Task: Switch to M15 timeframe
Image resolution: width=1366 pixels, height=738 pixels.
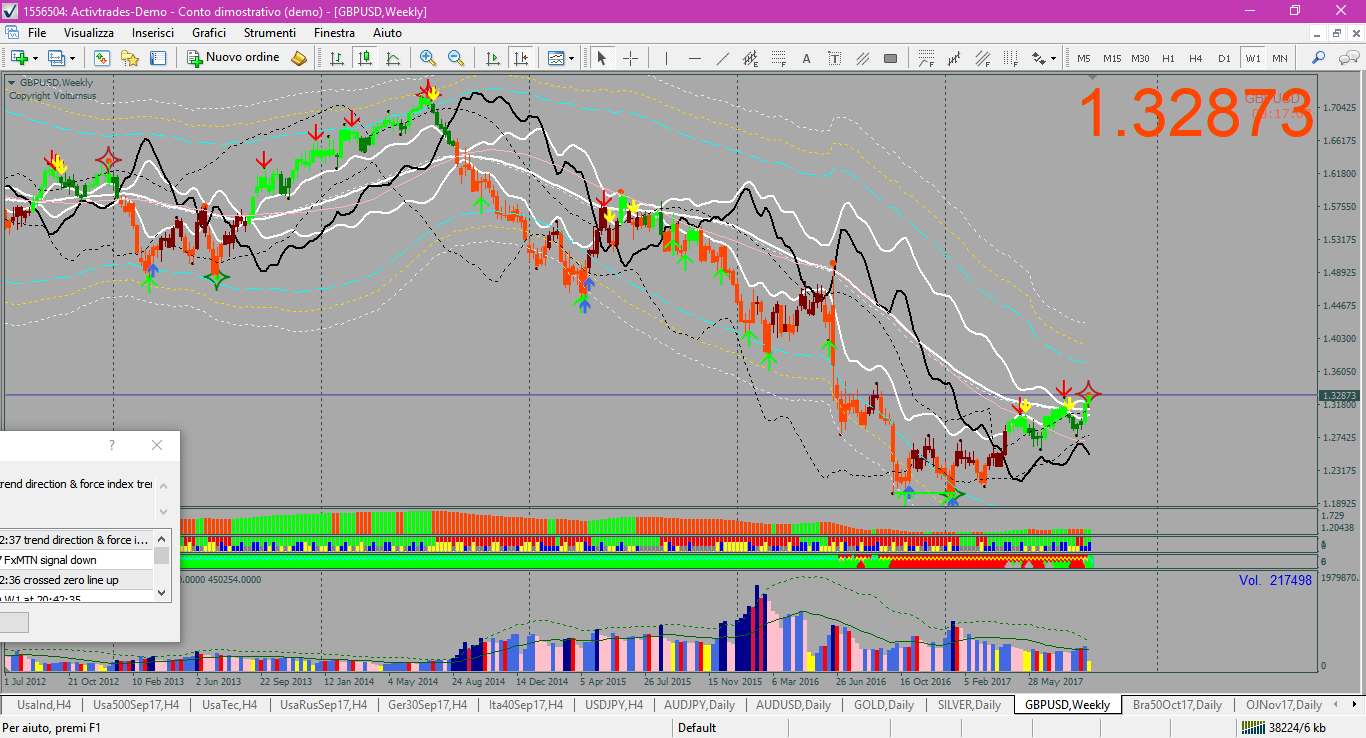Action: (x=1112, y=58)
